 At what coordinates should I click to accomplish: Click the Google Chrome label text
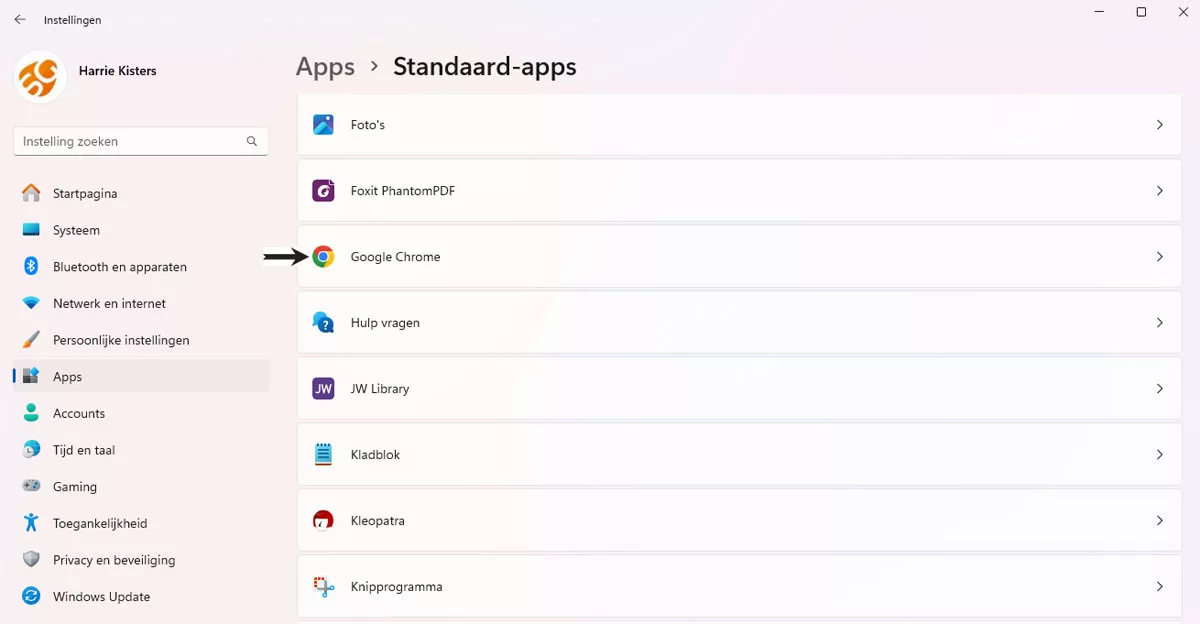coord(395,257)
